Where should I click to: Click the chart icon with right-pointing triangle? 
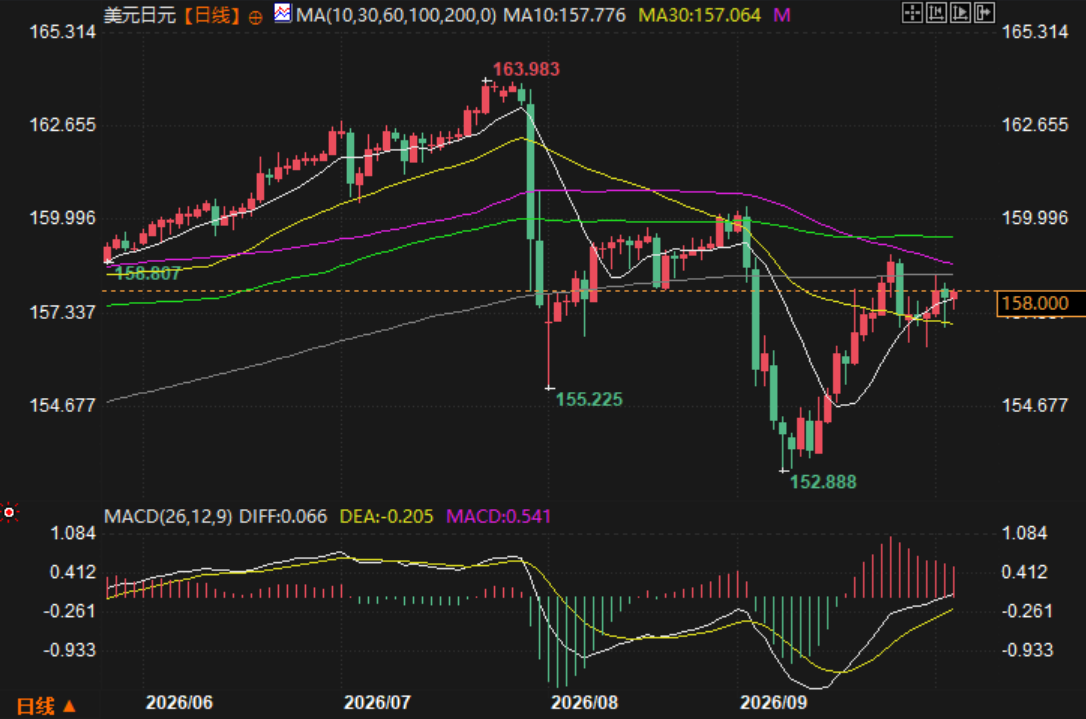(x=960, y=12)
